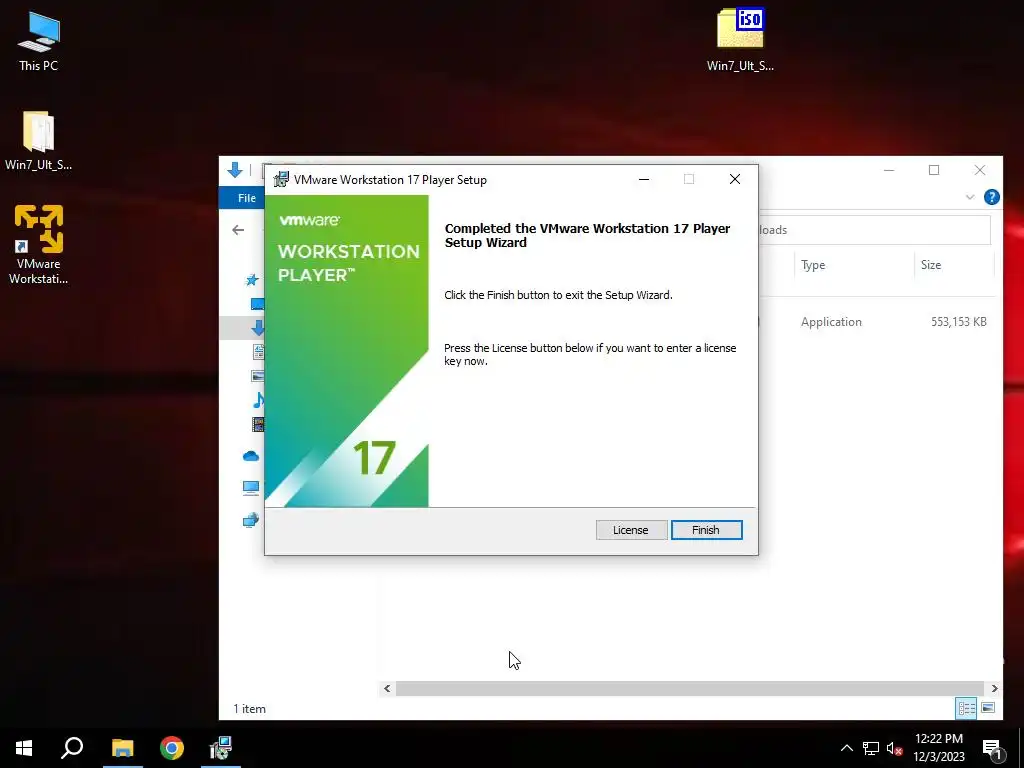Minimize the VMware Setup dialog

[644, 180]
